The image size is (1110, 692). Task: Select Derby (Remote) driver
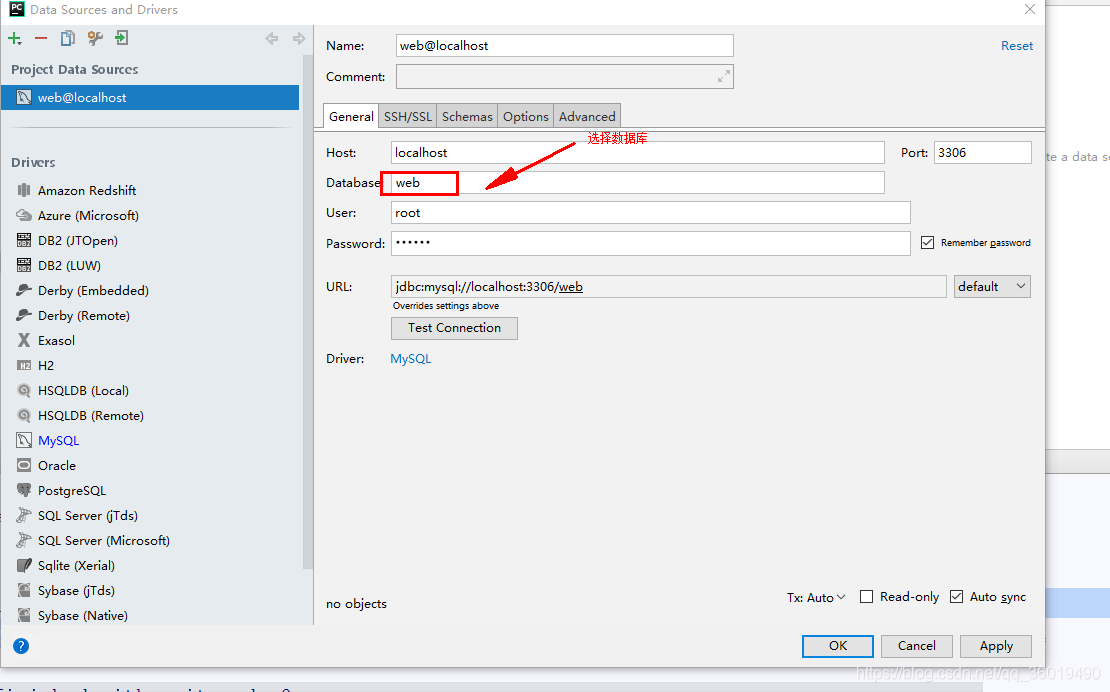click(x=84, y=316)
